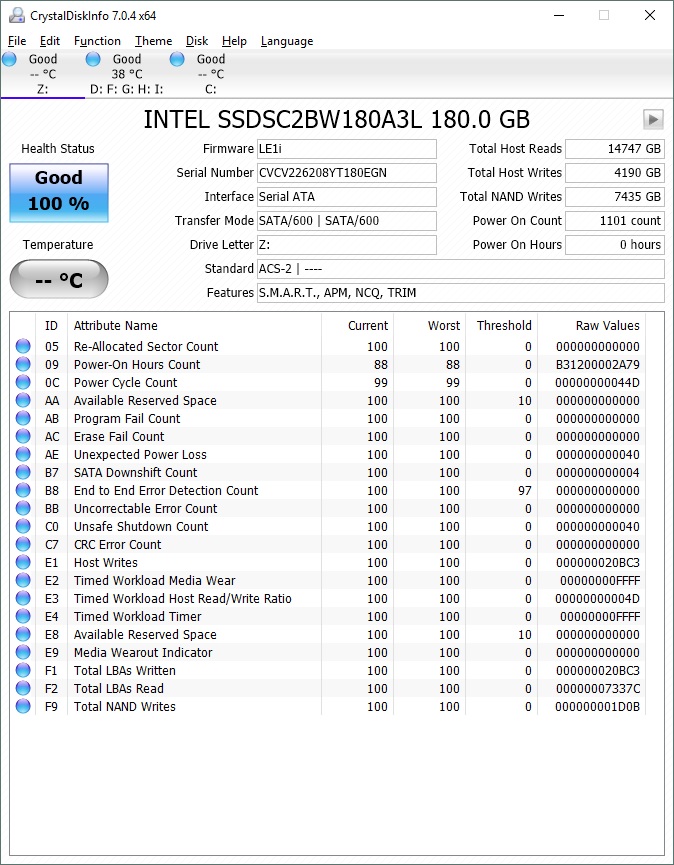Open the Disk menu

197,41
